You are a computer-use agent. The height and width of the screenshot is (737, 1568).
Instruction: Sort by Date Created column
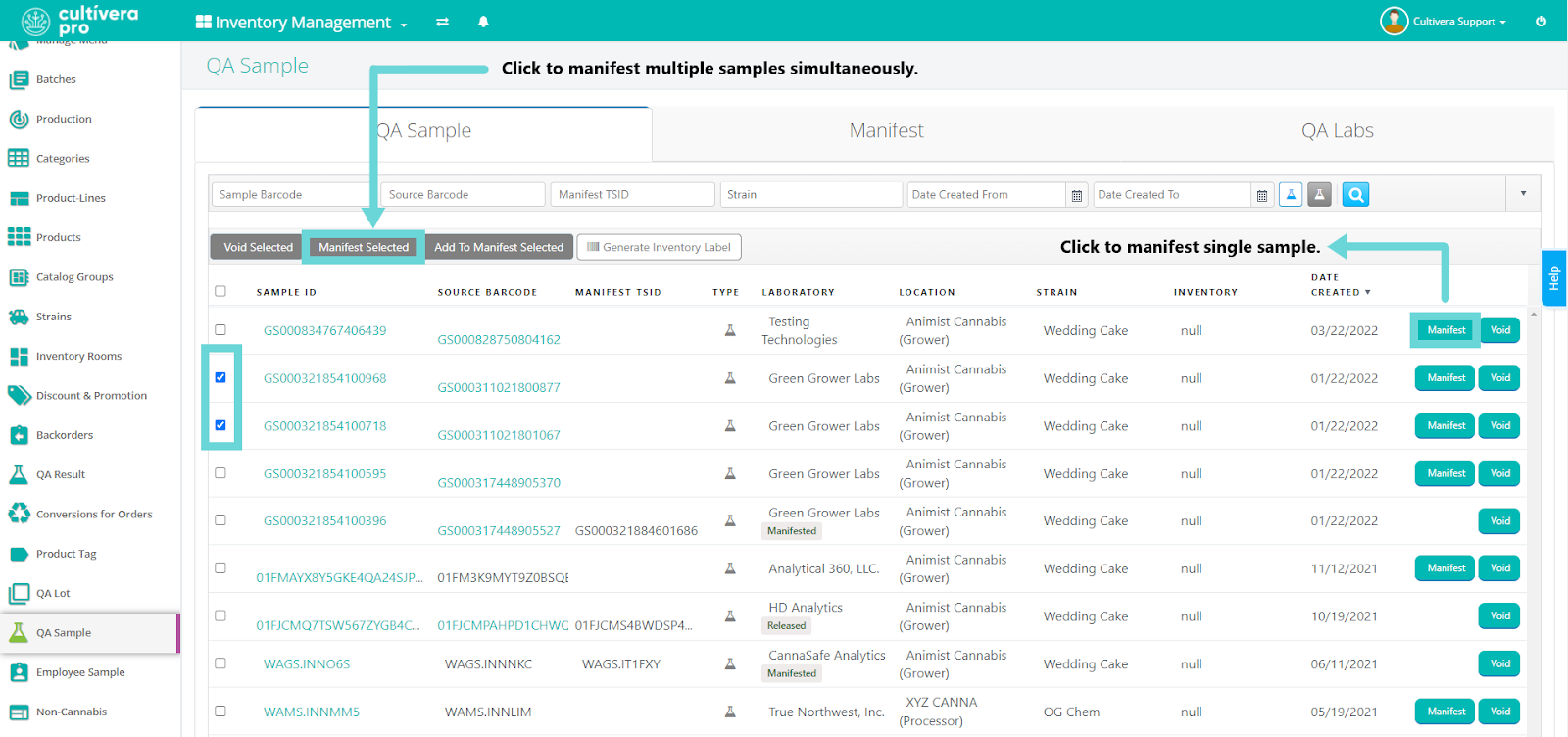(1340, 285)
